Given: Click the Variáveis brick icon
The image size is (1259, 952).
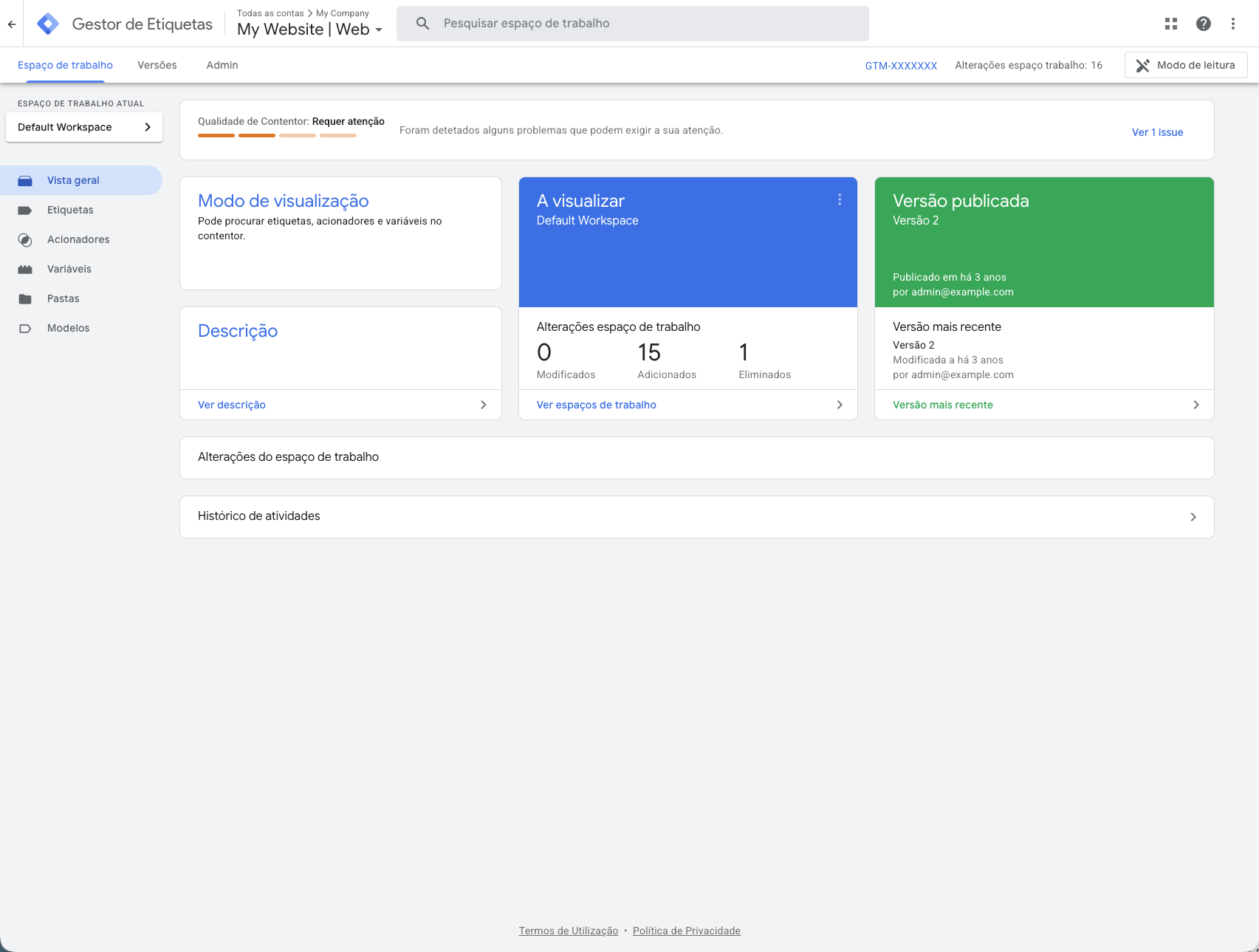Looking at the screenshot, I should point(25,269).
